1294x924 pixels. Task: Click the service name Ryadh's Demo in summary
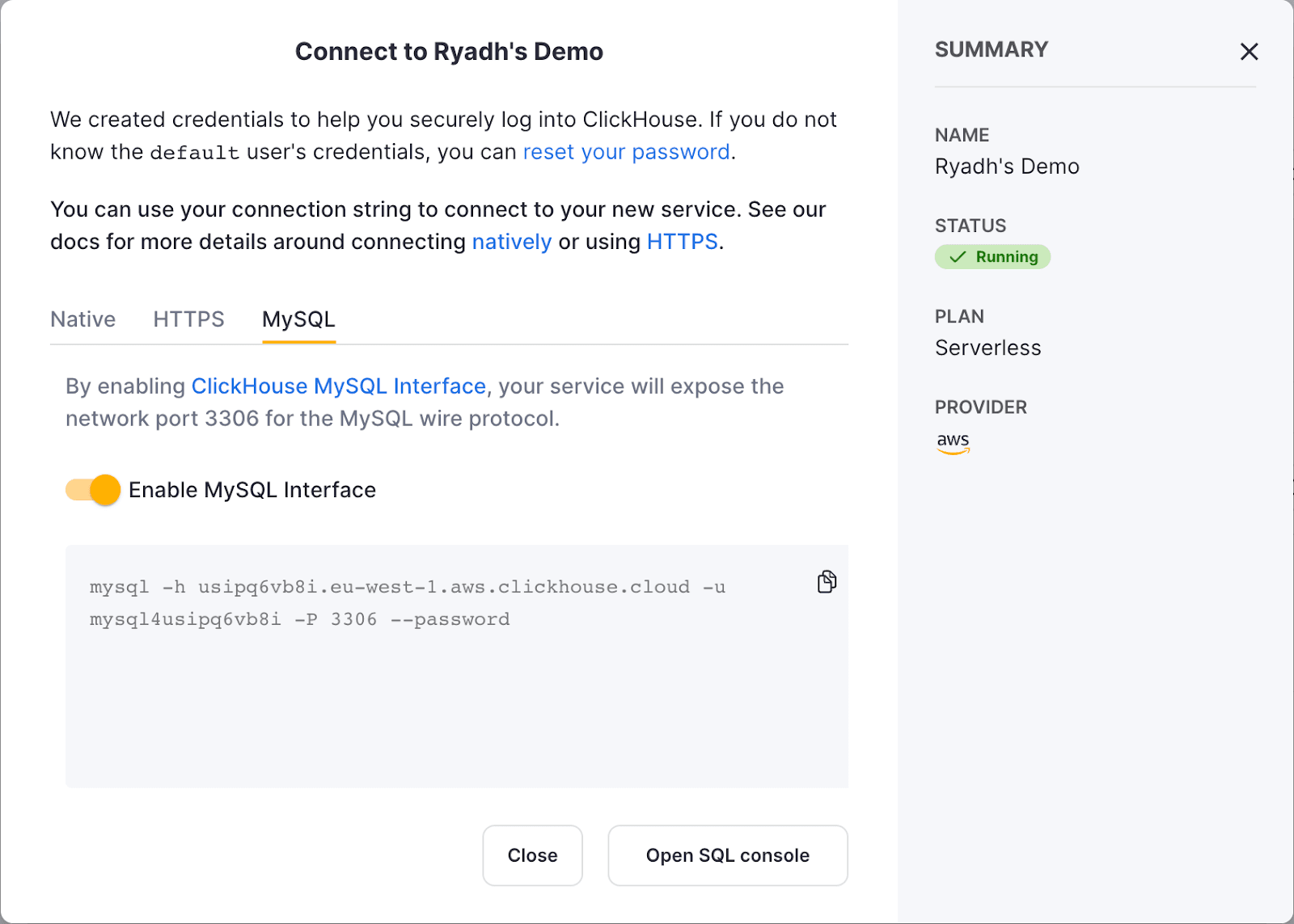pos(1007,167)
